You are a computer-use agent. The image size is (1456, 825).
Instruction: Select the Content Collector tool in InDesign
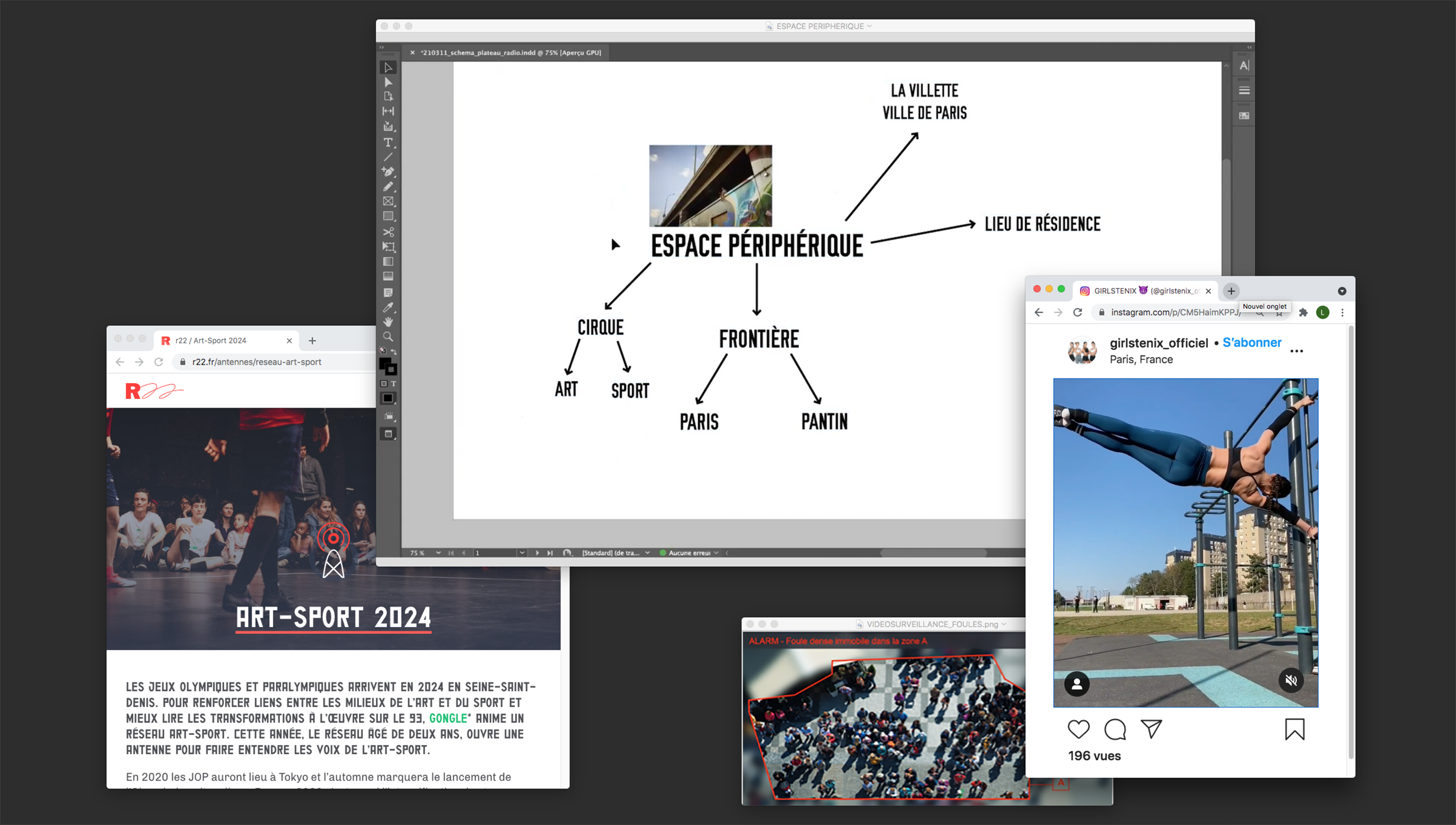click(x=388, y=127)
